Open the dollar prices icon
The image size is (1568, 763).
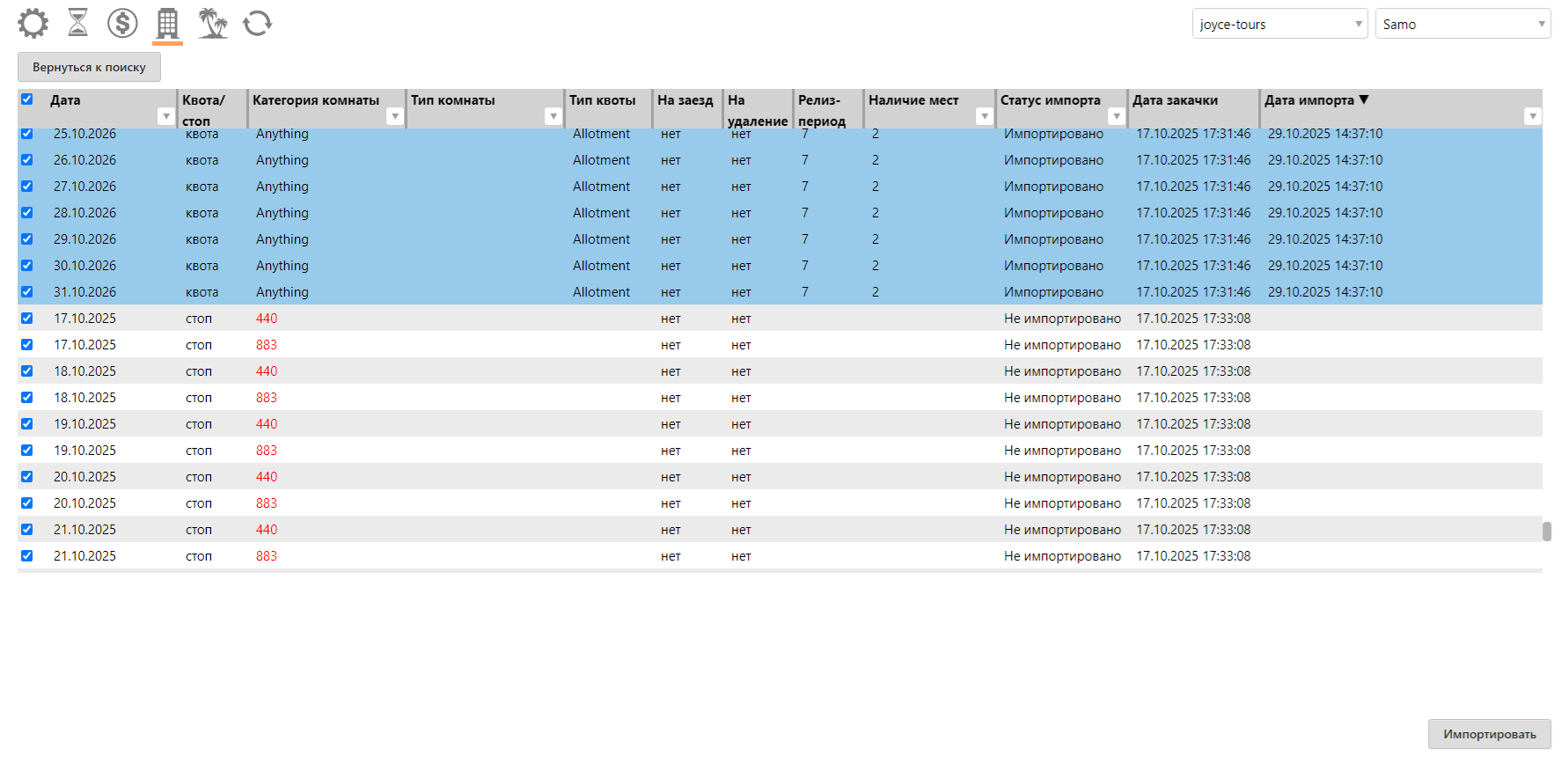pyautogui.click(x=122, y=23)
